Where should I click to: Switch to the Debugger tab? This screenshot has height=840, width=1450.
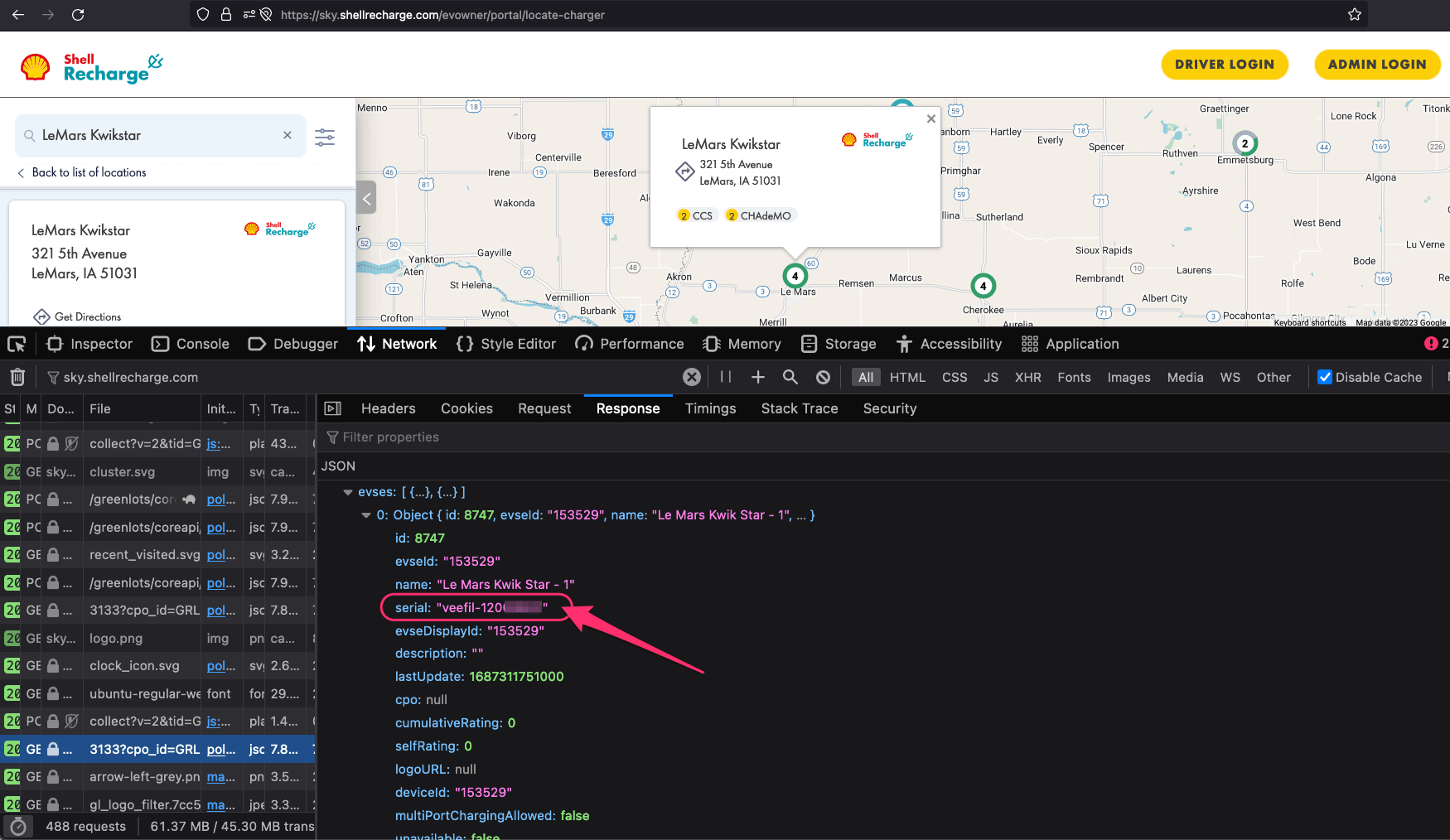coord(292,344)
